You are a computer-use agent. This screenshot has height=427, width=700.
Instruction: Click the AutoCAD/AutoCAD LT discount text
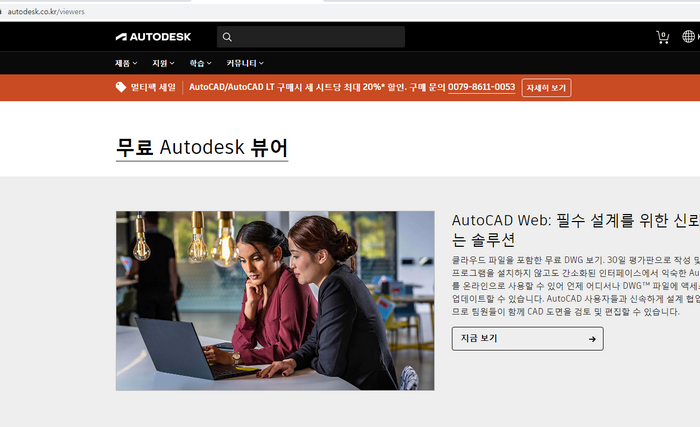point(317,87)
